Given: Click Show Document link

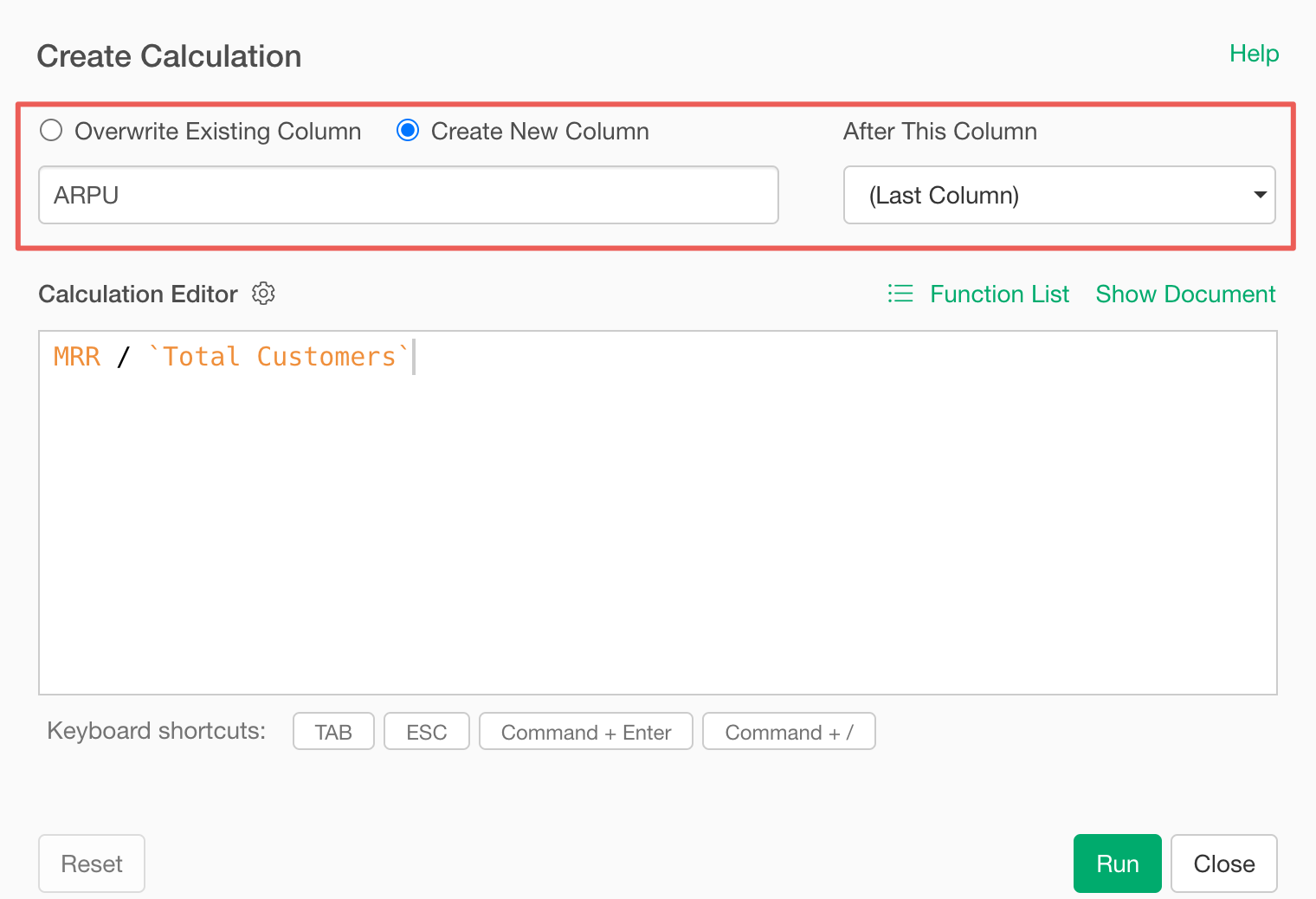Looking at the screenshot, I should point(1185,294).
